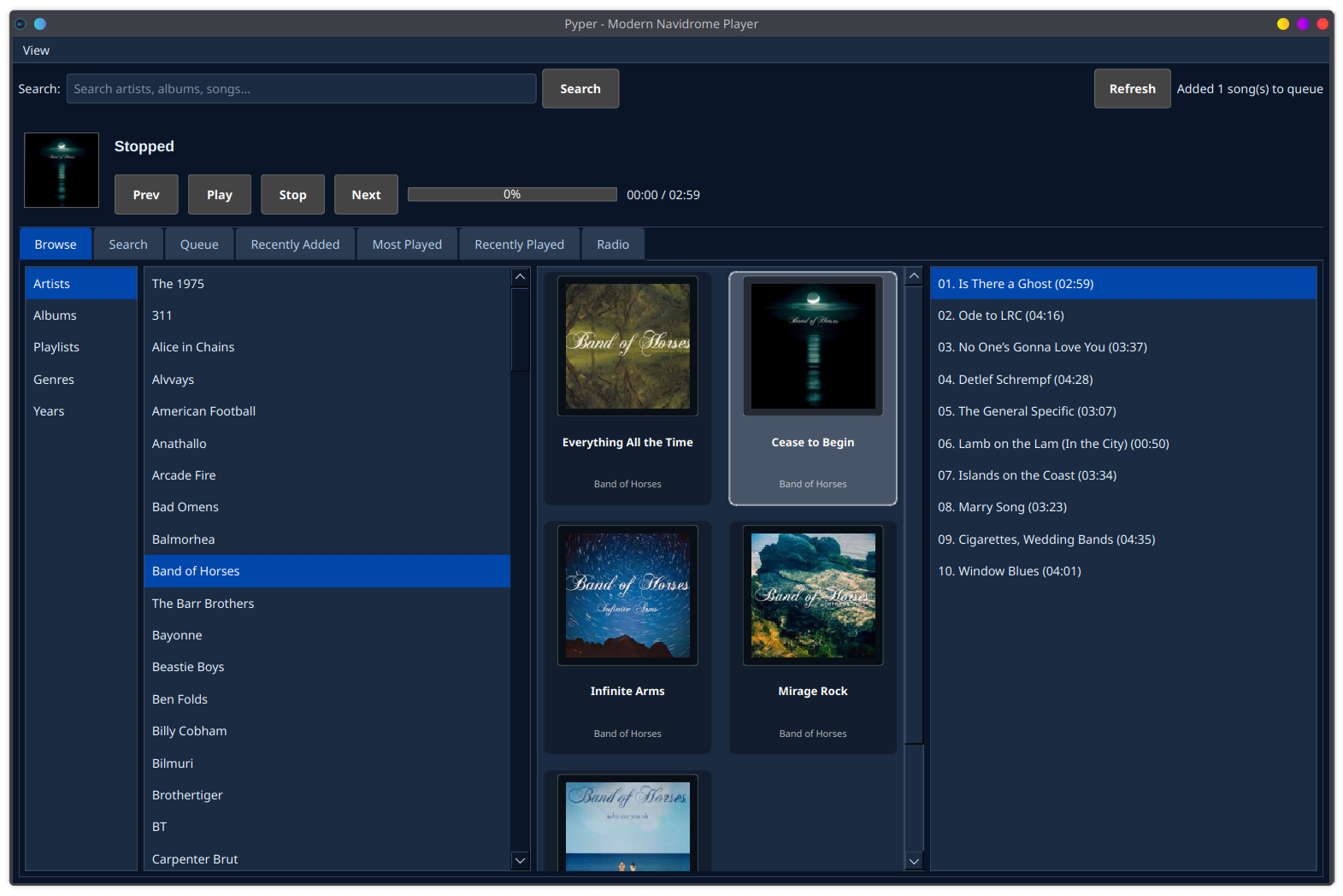Select Artists in the browse sidebar
This screenshot has height=896, width=1343.
tap(81, 284)
